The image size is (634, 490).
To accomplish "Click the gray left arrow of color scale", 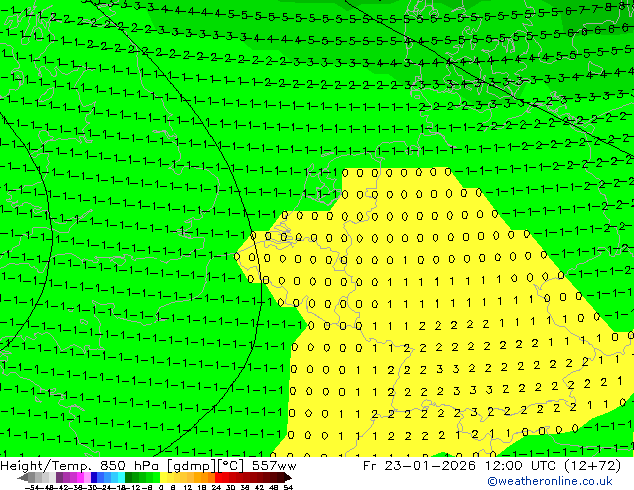I will (23, 478).
